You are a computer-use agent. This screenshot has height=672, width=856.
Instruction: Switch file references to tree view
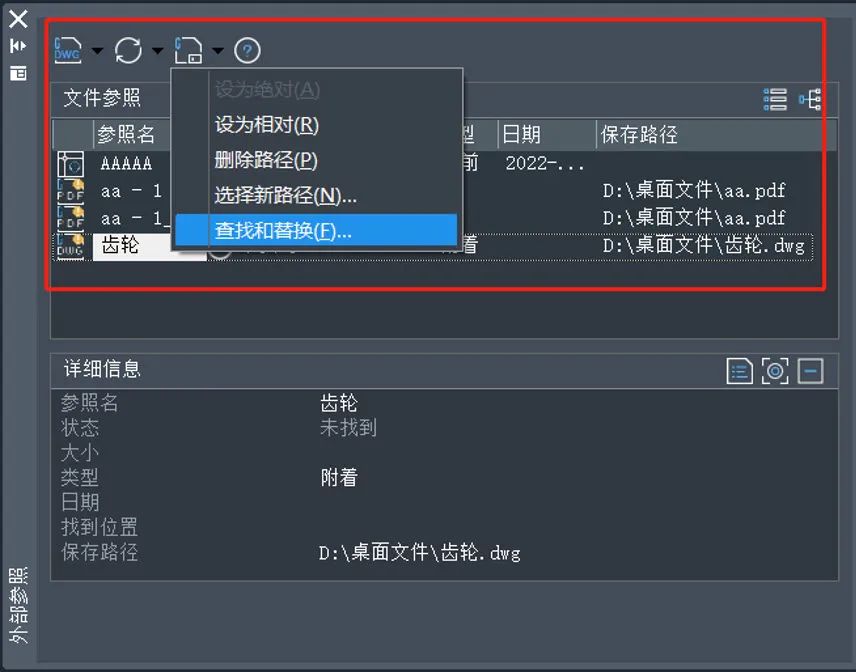pyautogui.click(x=810, y=98)
